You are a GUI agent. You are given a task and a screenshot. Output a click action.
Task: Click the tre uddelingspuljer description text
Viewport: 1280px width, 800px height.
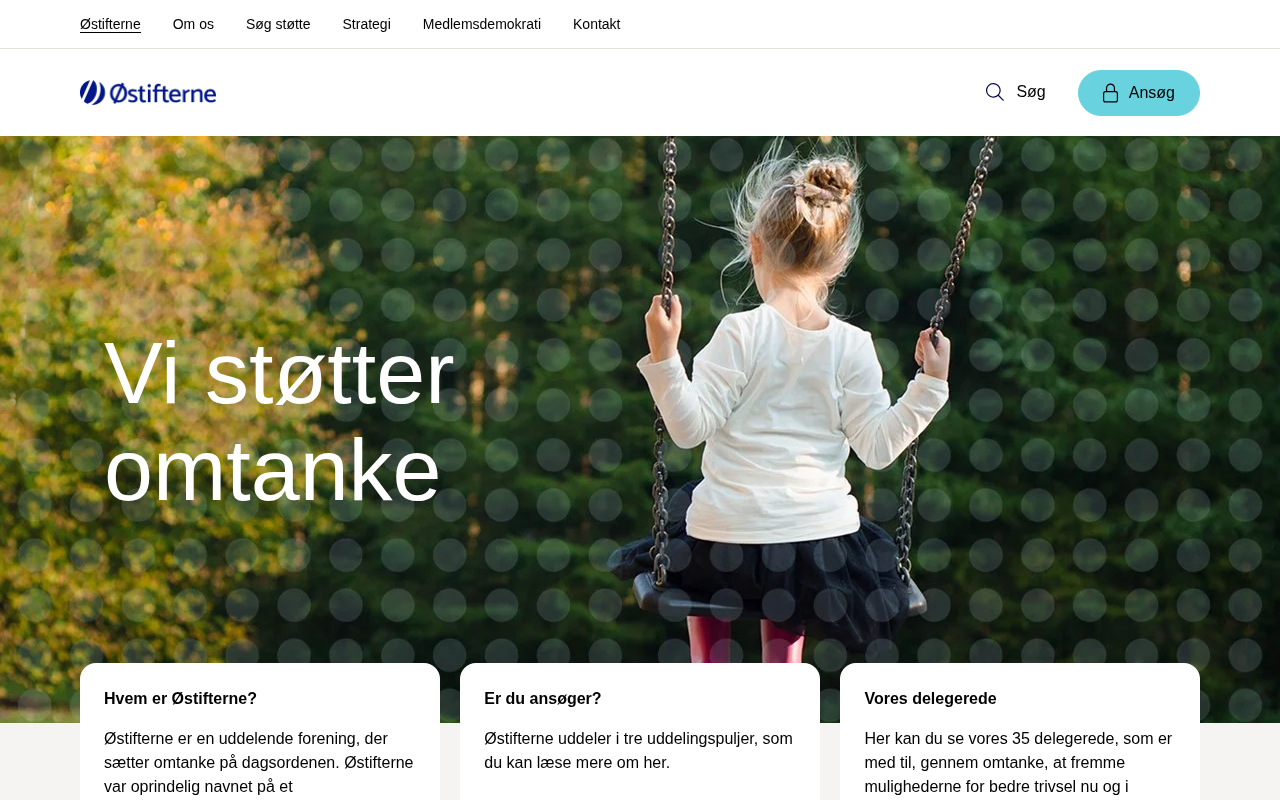click(x=639, y=751)
